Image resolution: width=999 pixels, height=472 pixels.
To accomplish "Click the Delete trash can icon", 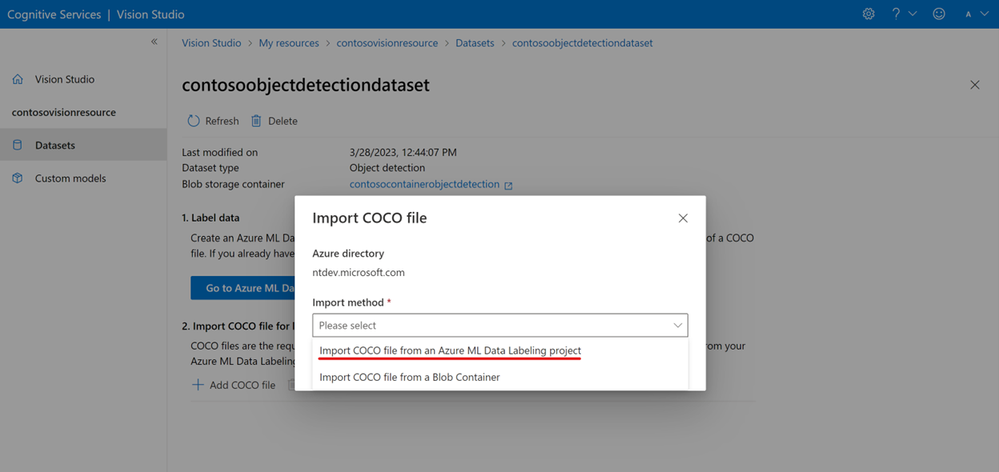I will pyautogui.click(x=256, y=121).
